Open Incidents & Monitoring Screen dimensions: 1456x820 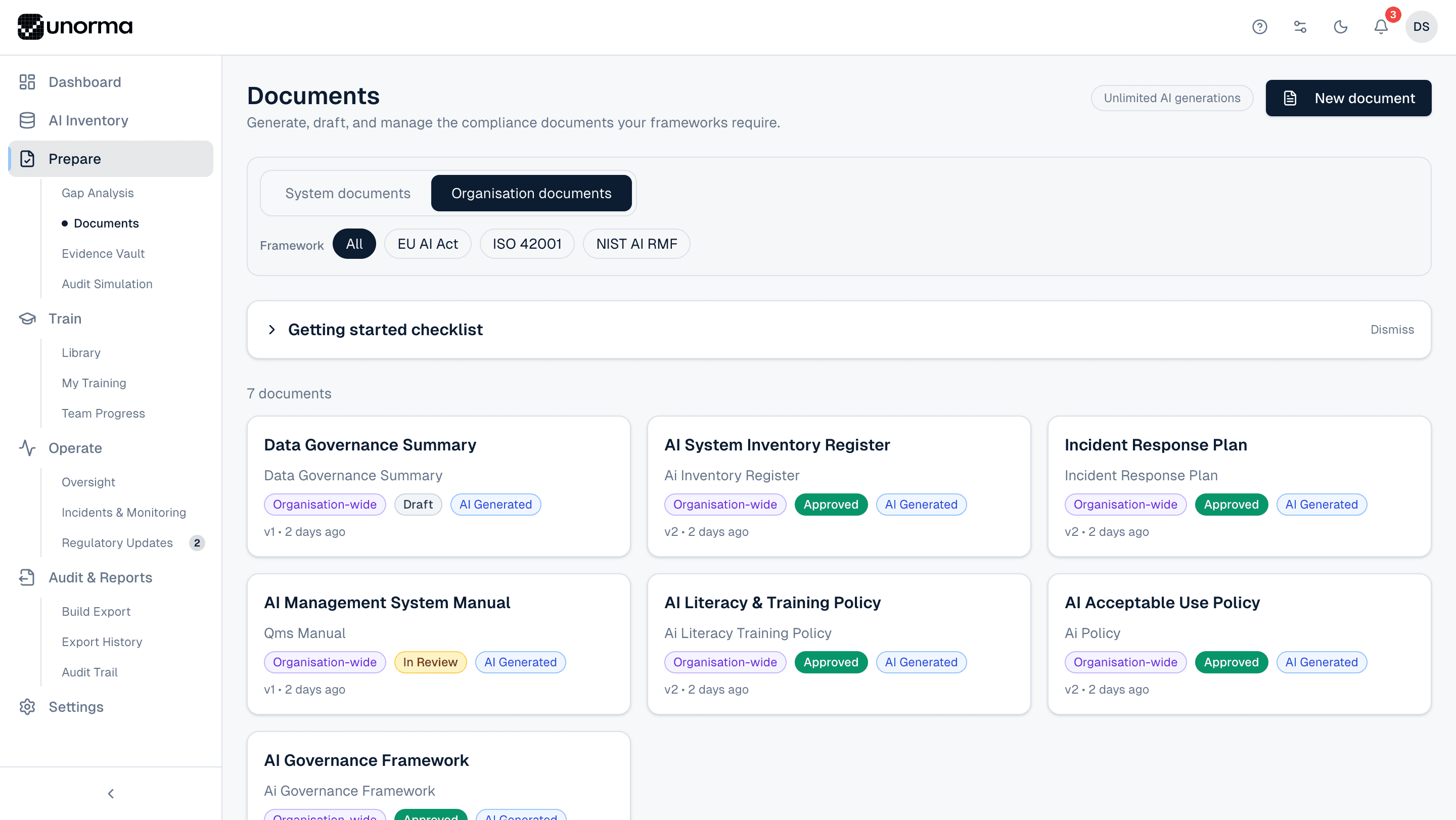pos(123,513)
